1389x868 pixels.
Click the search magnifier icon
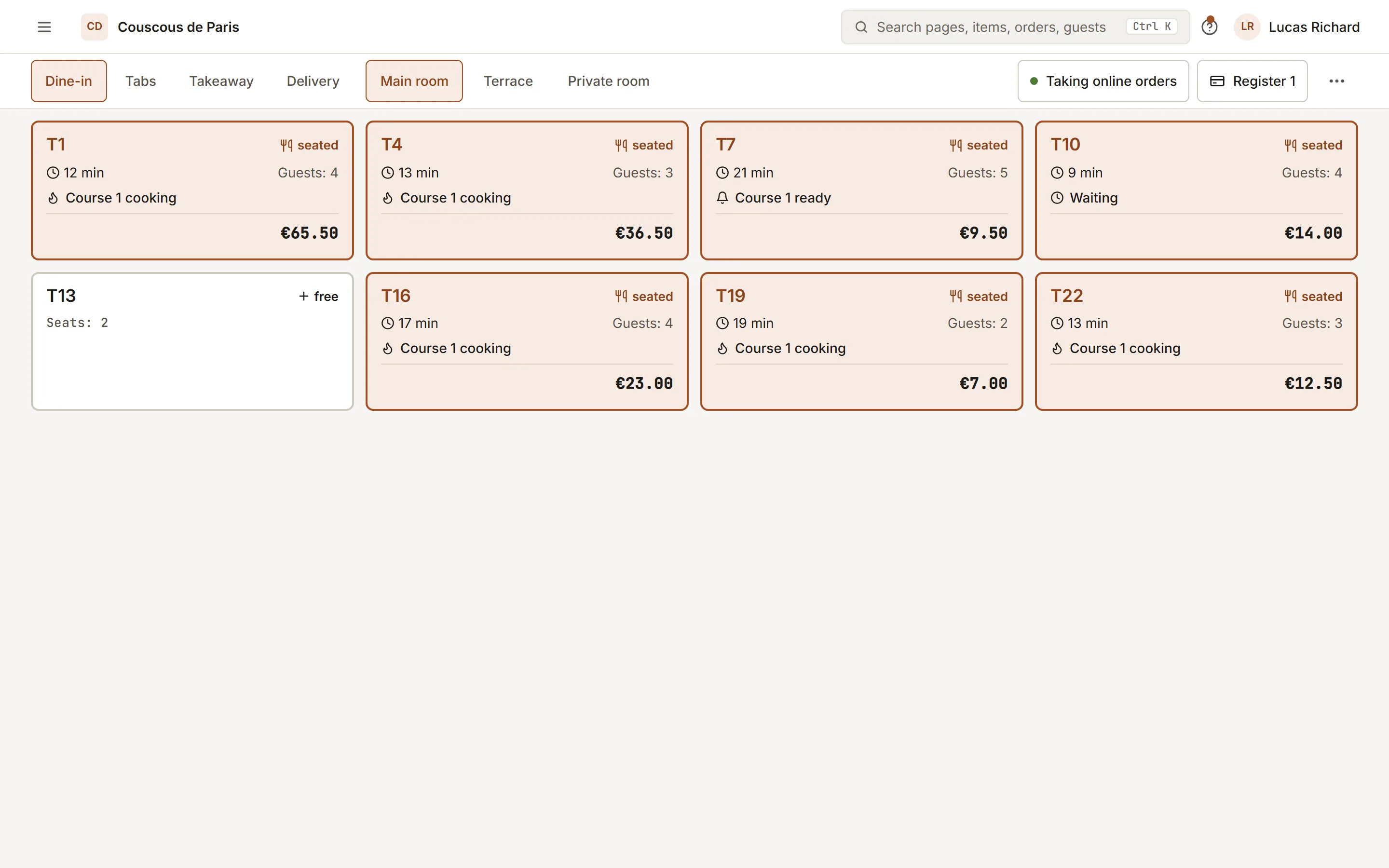click(x=861, y=27)
